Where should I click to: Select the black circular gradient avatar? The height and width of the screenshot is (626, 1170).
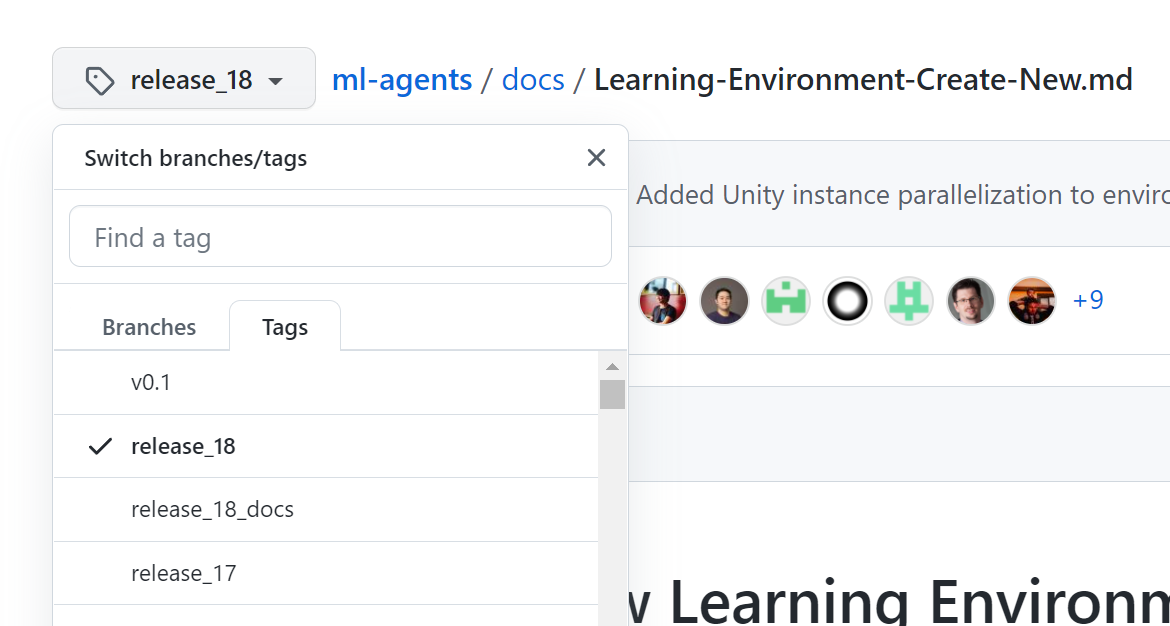coord(847,300)
